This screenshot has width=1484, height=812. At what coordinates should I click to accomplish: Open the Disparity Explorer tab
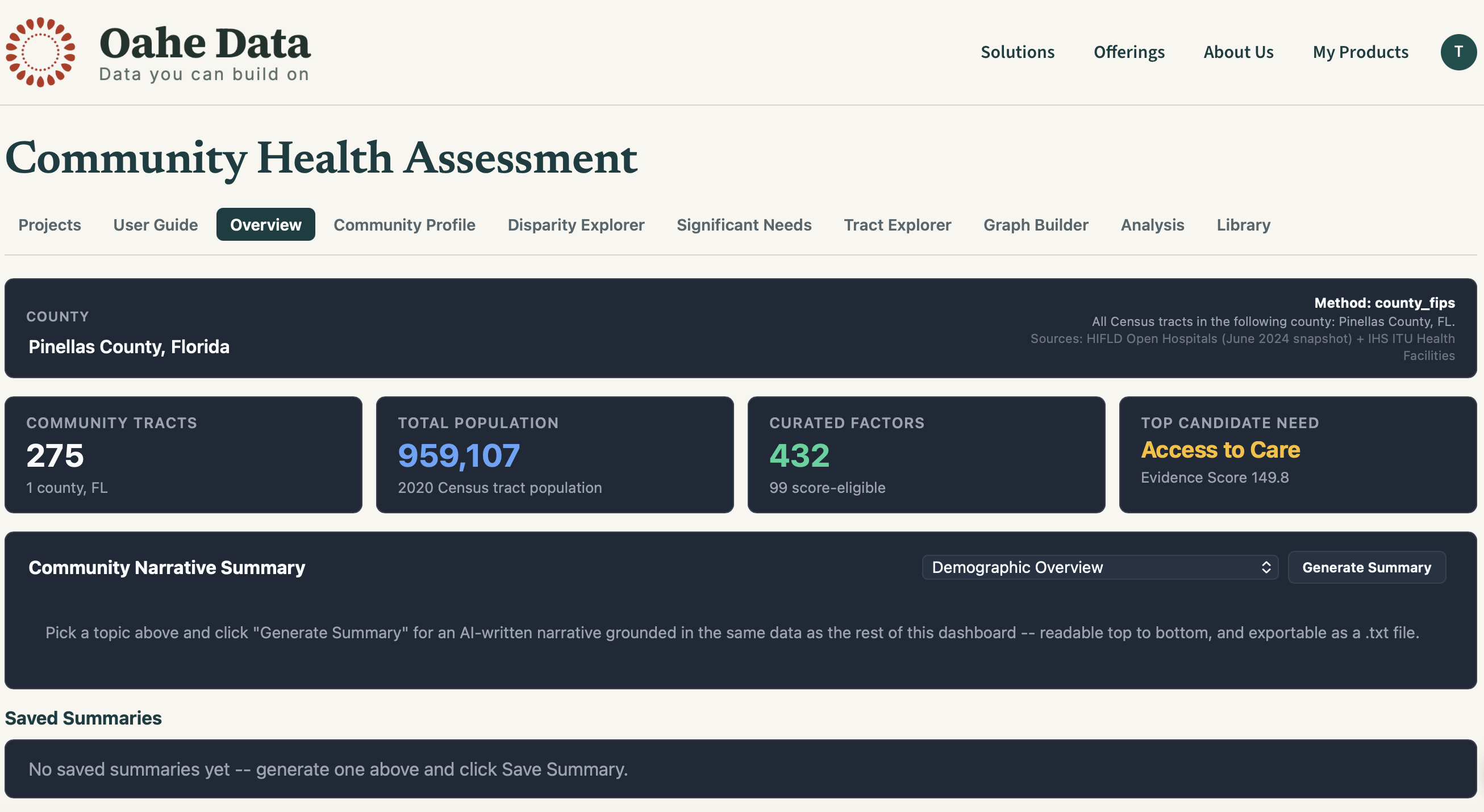576,225
